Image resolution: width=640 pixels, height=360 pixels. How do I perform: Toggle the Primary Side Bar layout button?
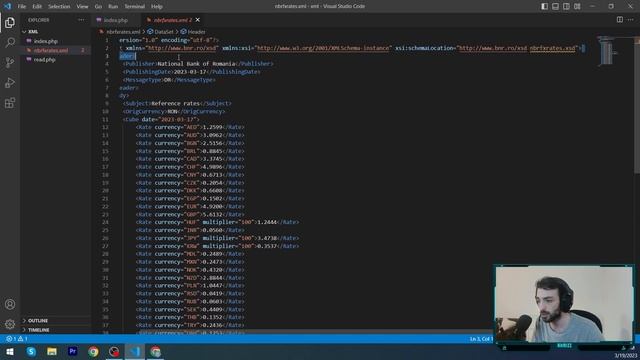pyautogui.click(x=544, y=6)
